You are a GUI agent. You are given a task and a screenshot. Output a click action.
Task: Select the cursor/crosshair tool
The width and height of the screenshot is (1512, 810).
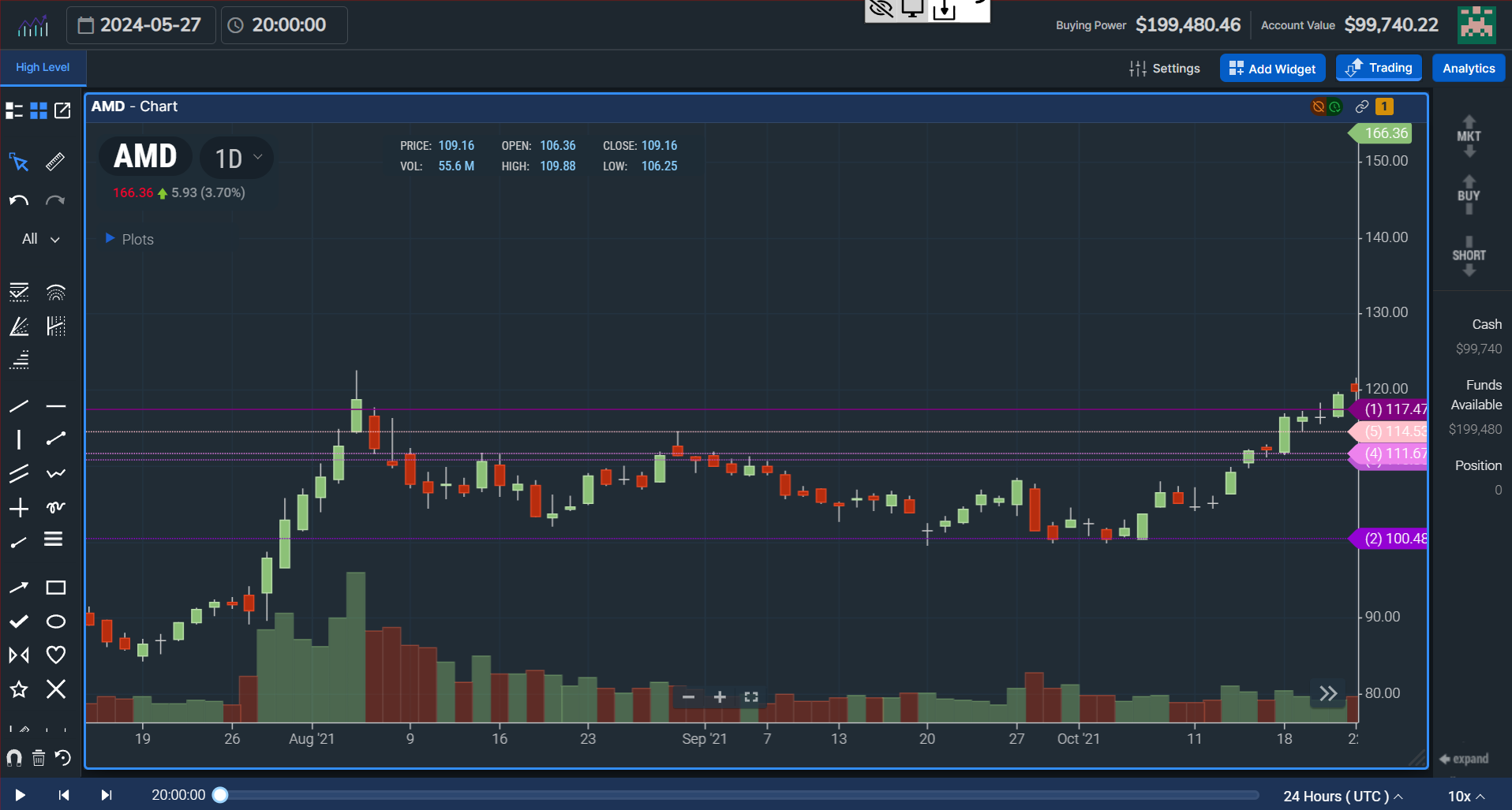point(19,162)
